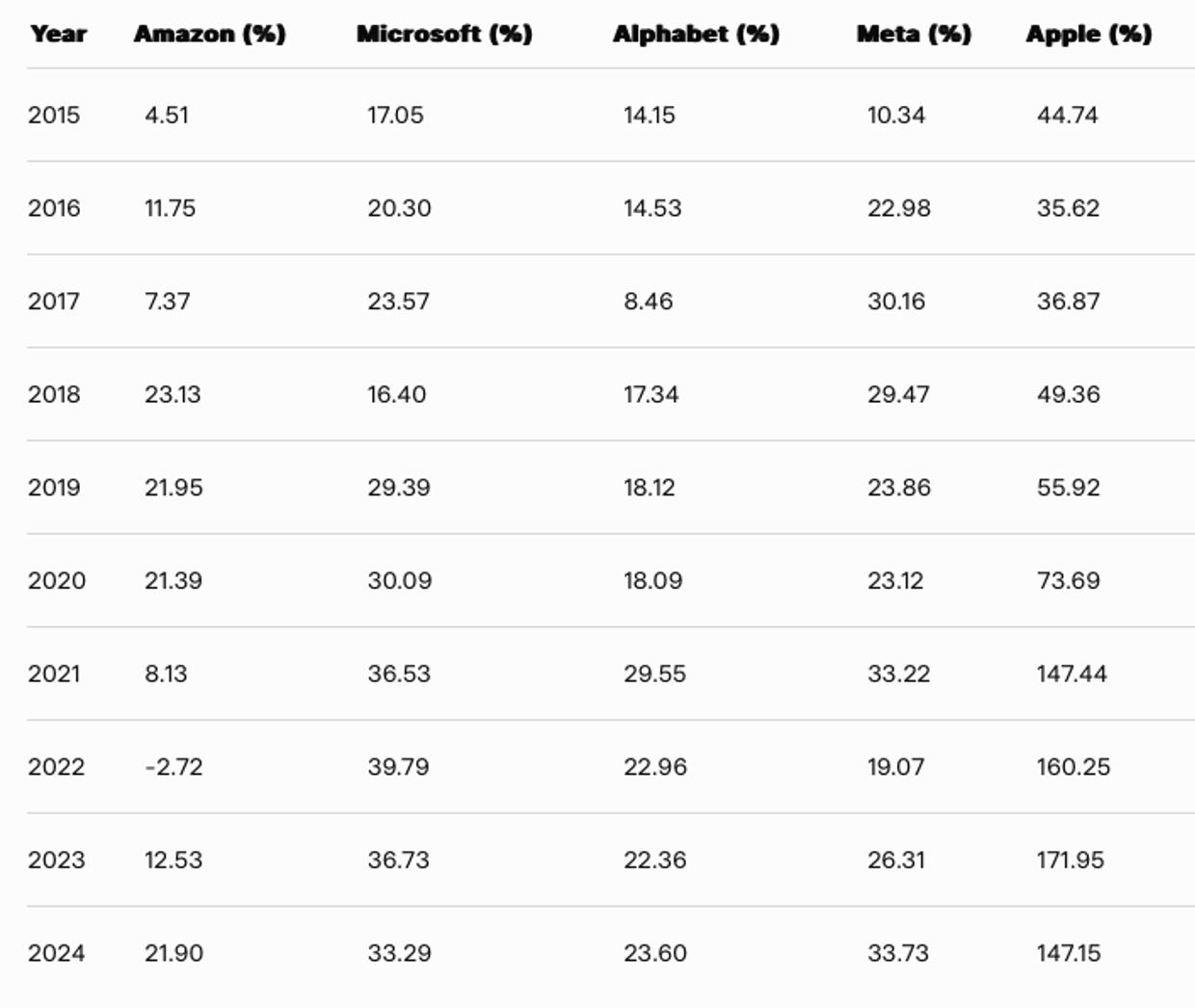This screenshot has height=1008, width=1195.
Task: Select the Microsoft (%) column header
Action: pyautogui.click(x=443, y=34)
